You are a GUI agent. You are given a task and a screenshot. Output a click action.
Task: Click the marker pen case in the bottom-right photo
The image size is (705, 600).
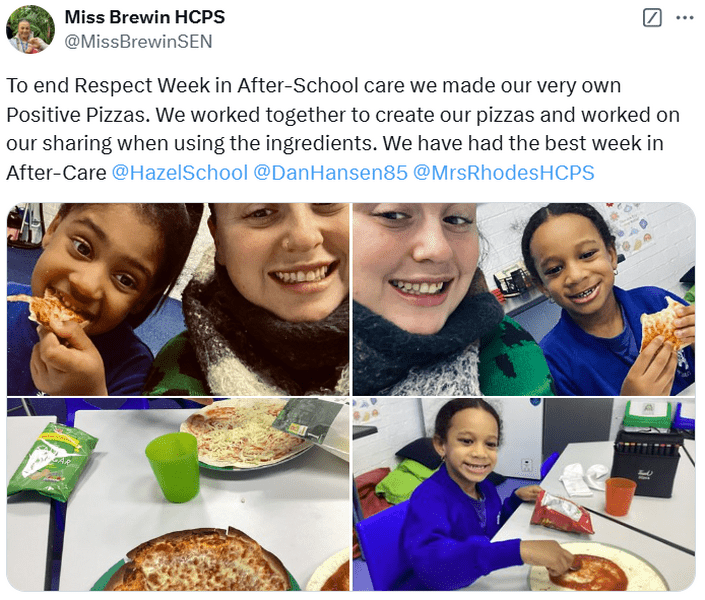[x=647, y=463]
